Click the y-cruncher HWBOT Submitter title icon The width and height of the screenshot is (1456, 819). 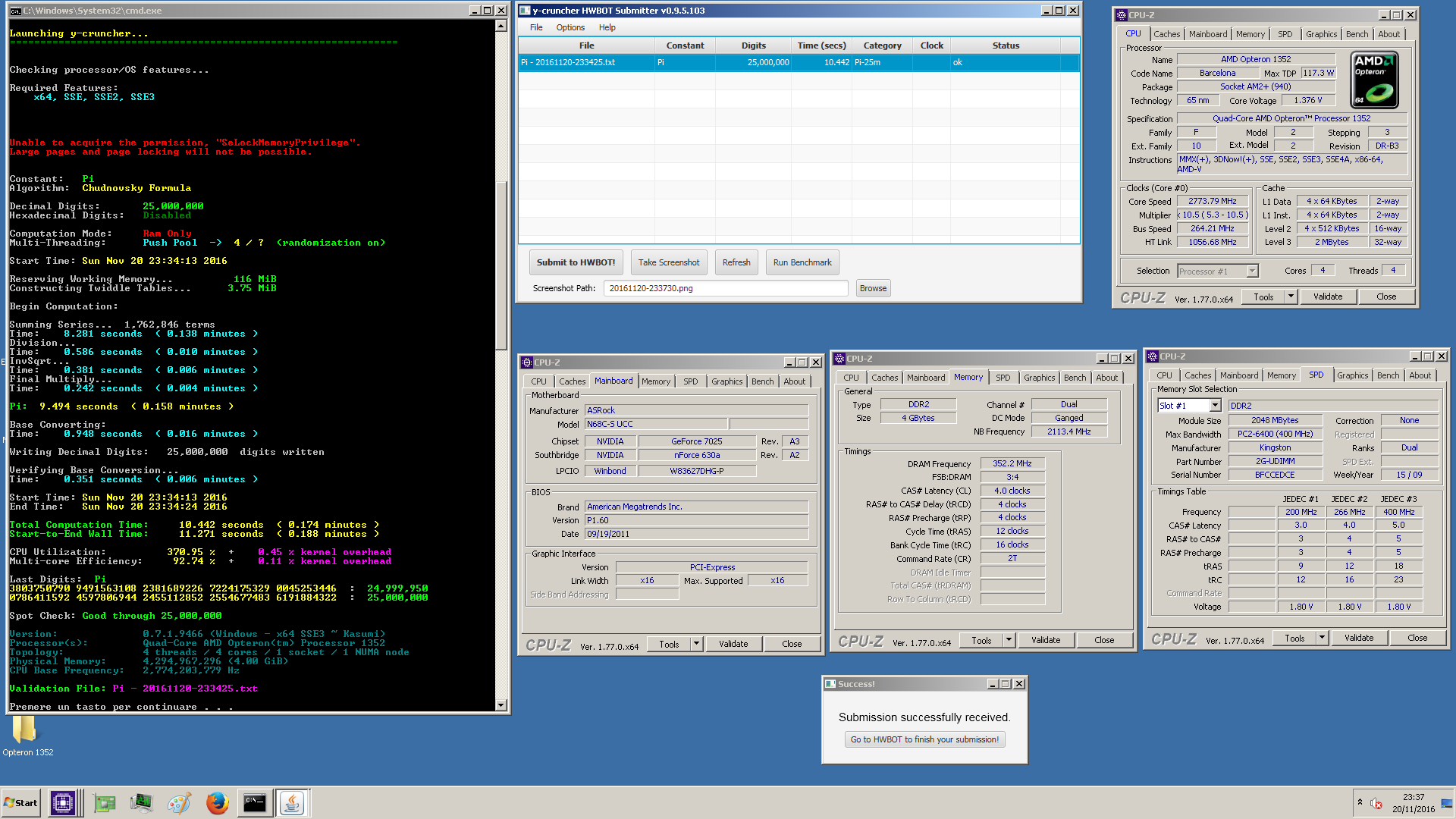pos(525,11)
